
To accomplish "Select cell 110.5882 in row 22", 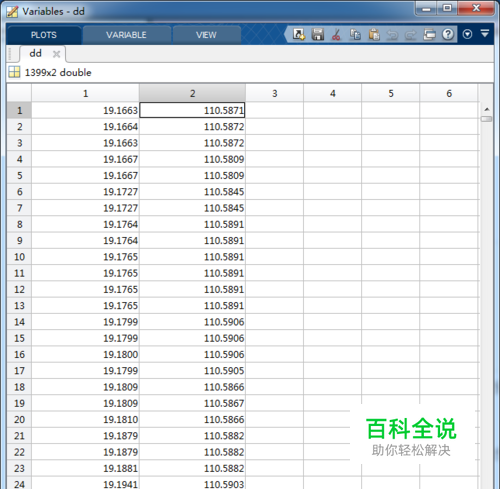I will (192, 452).
